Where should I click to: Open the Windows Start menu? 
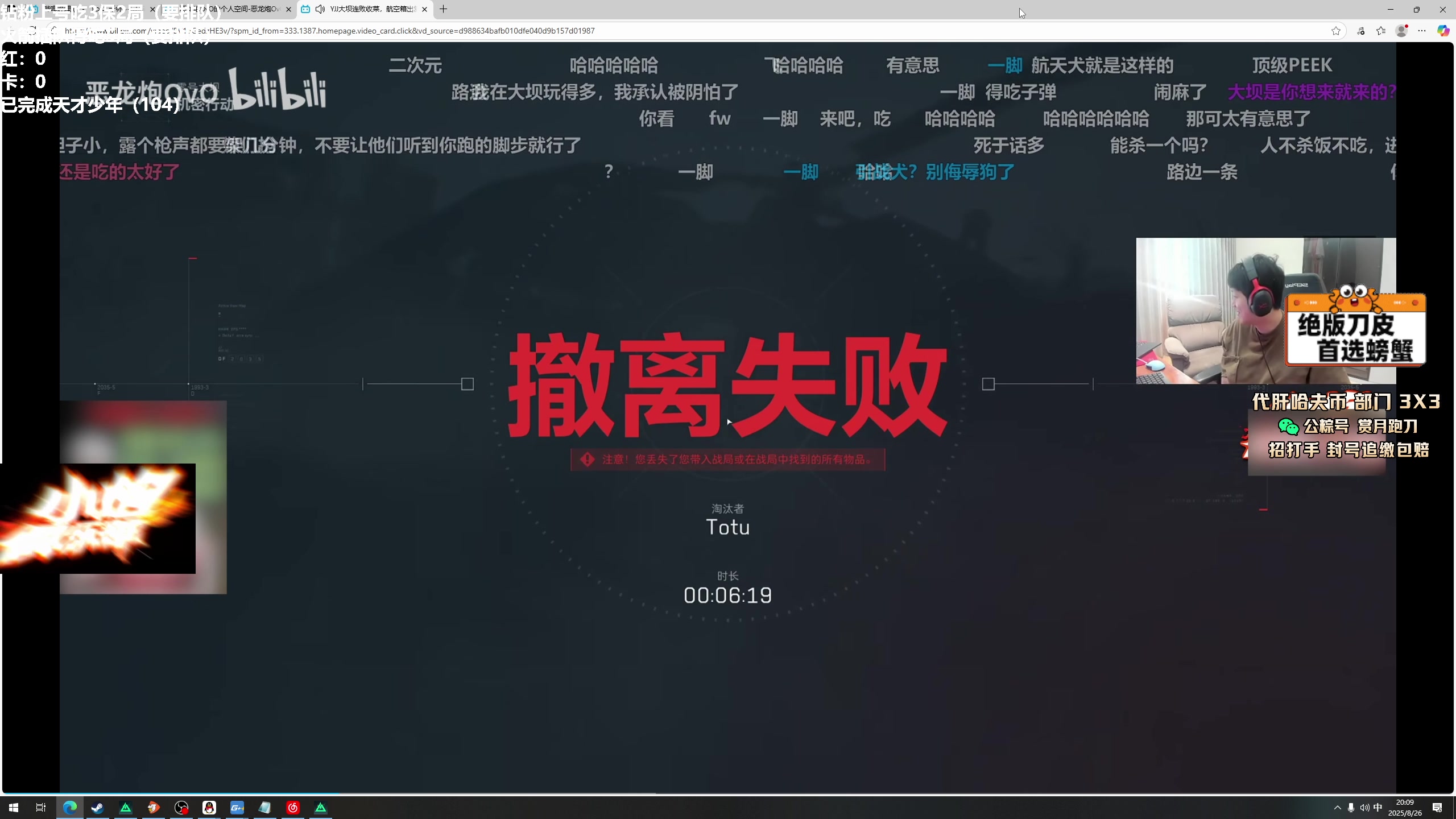(14, 808)
